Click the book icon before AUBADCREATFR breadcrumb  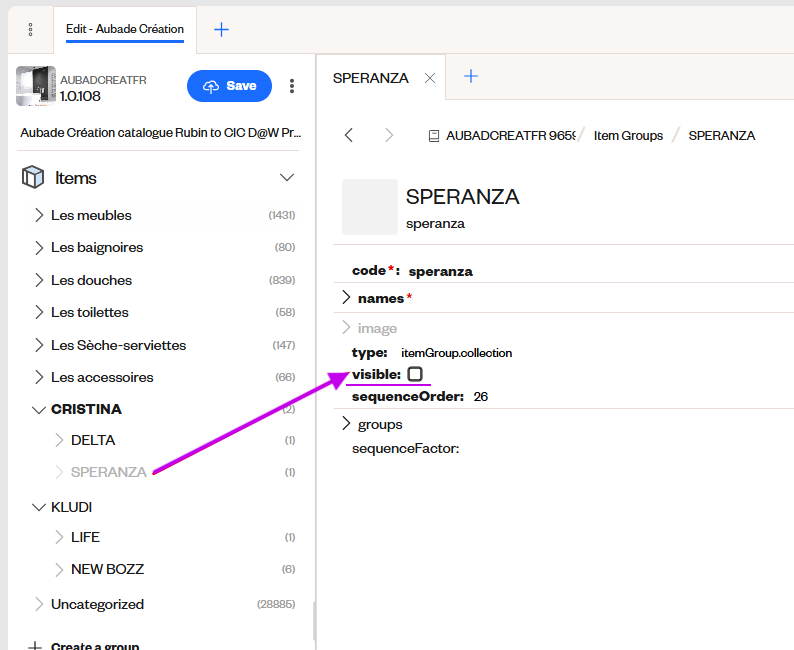[434, 136]
